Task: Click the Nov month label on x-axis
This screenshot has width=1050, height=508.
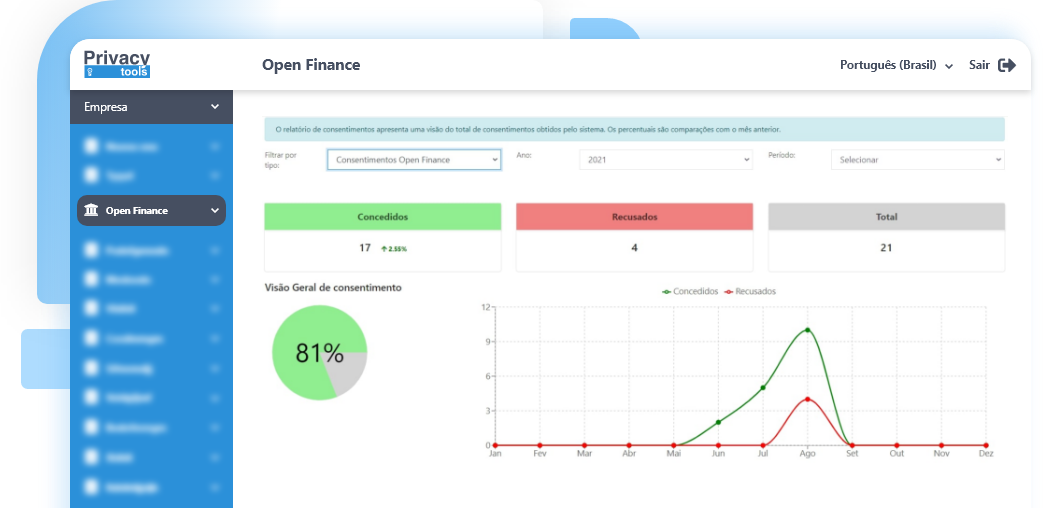Action: pyautogui.click(x=942, y=454)
